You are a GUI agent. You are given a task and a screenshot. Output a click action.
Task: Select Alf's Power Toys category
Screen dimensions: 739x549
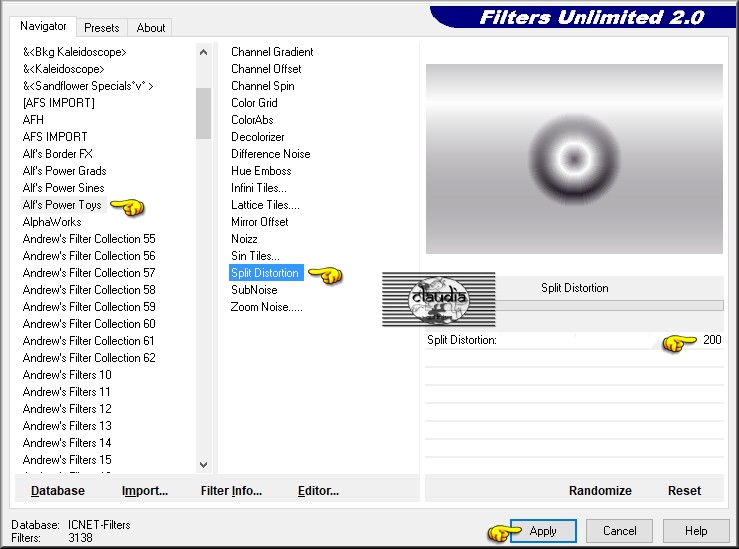pyautogui.click(x=62, y=205)
